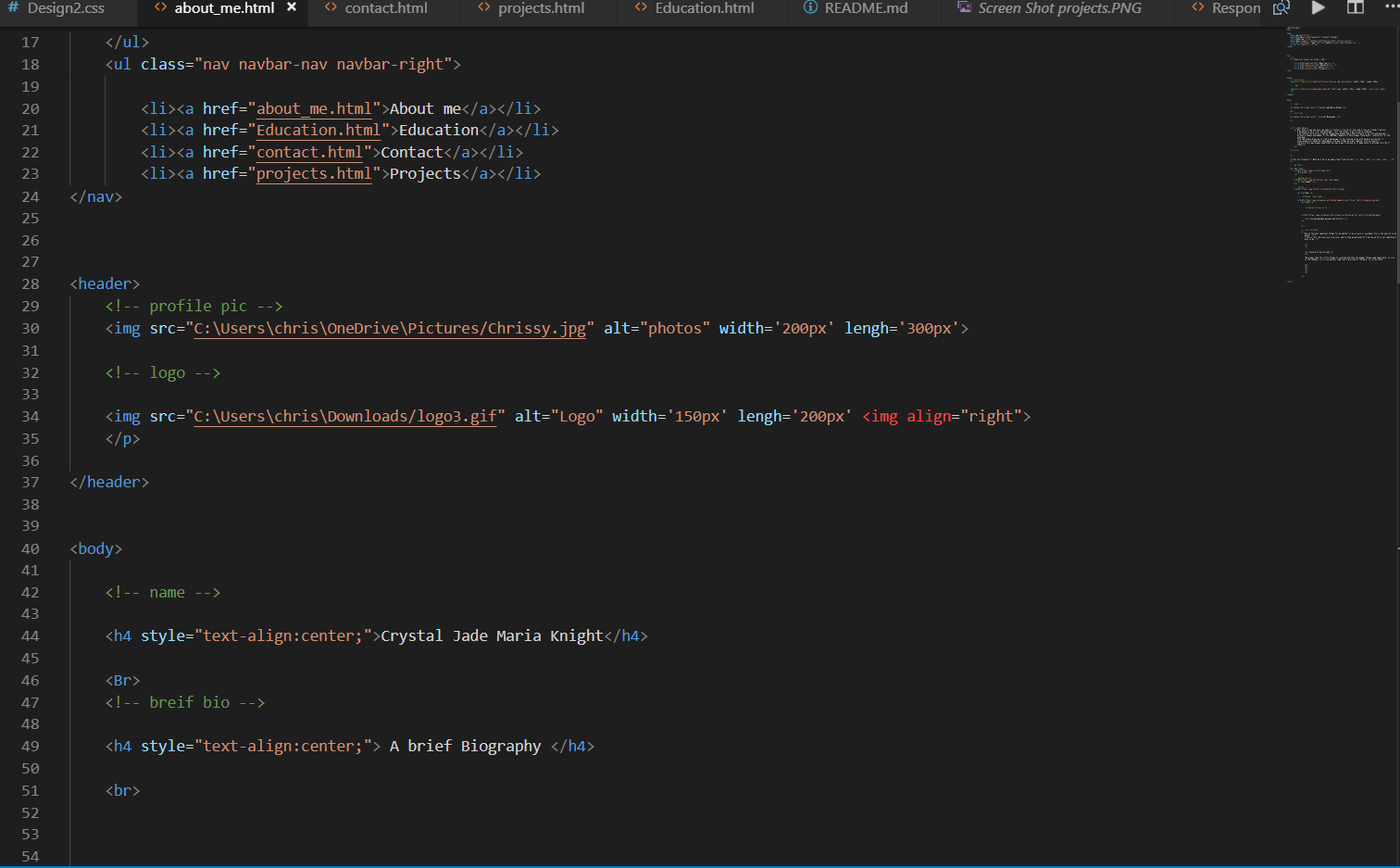Screen dimensions: 1400x868
Task: Click the red '<img align' error text
Action: point(907,416)
